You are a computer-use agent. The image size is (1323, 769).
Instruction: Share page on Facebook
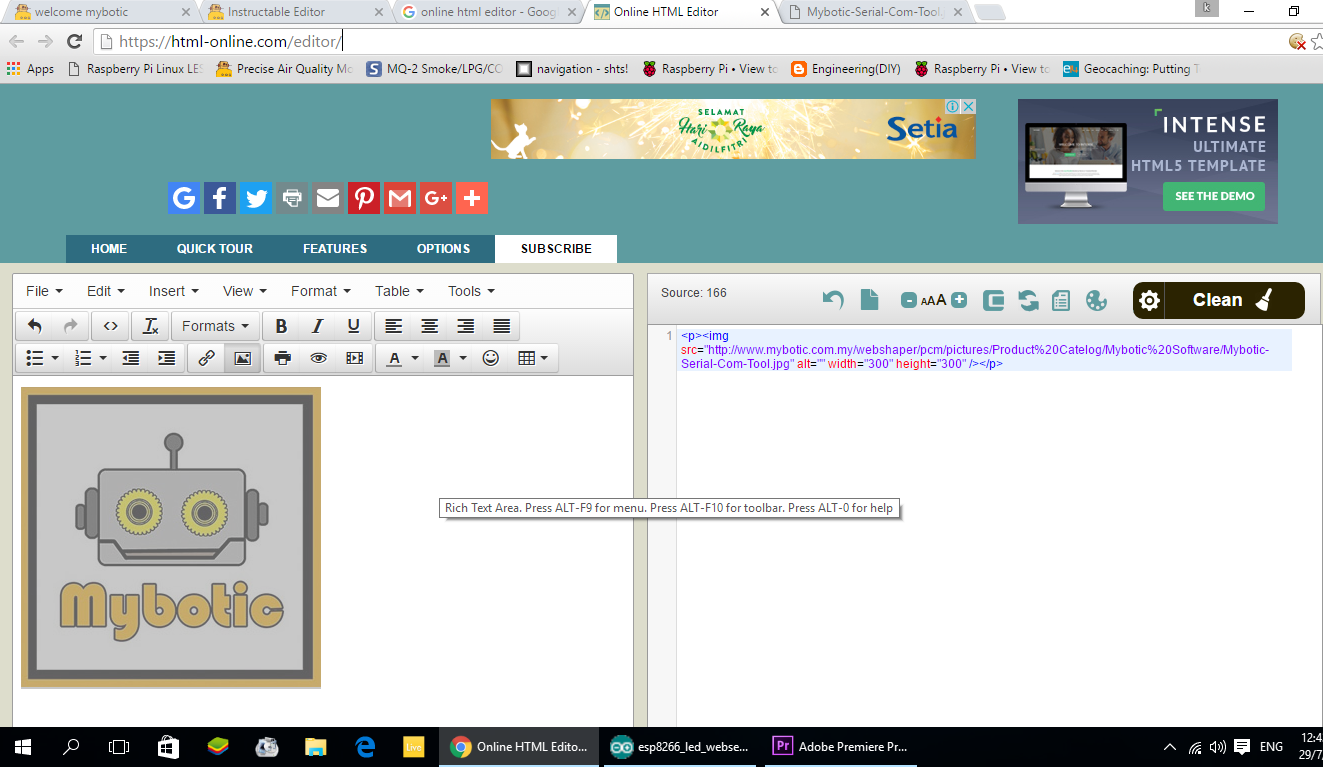(x=220, y=198)
